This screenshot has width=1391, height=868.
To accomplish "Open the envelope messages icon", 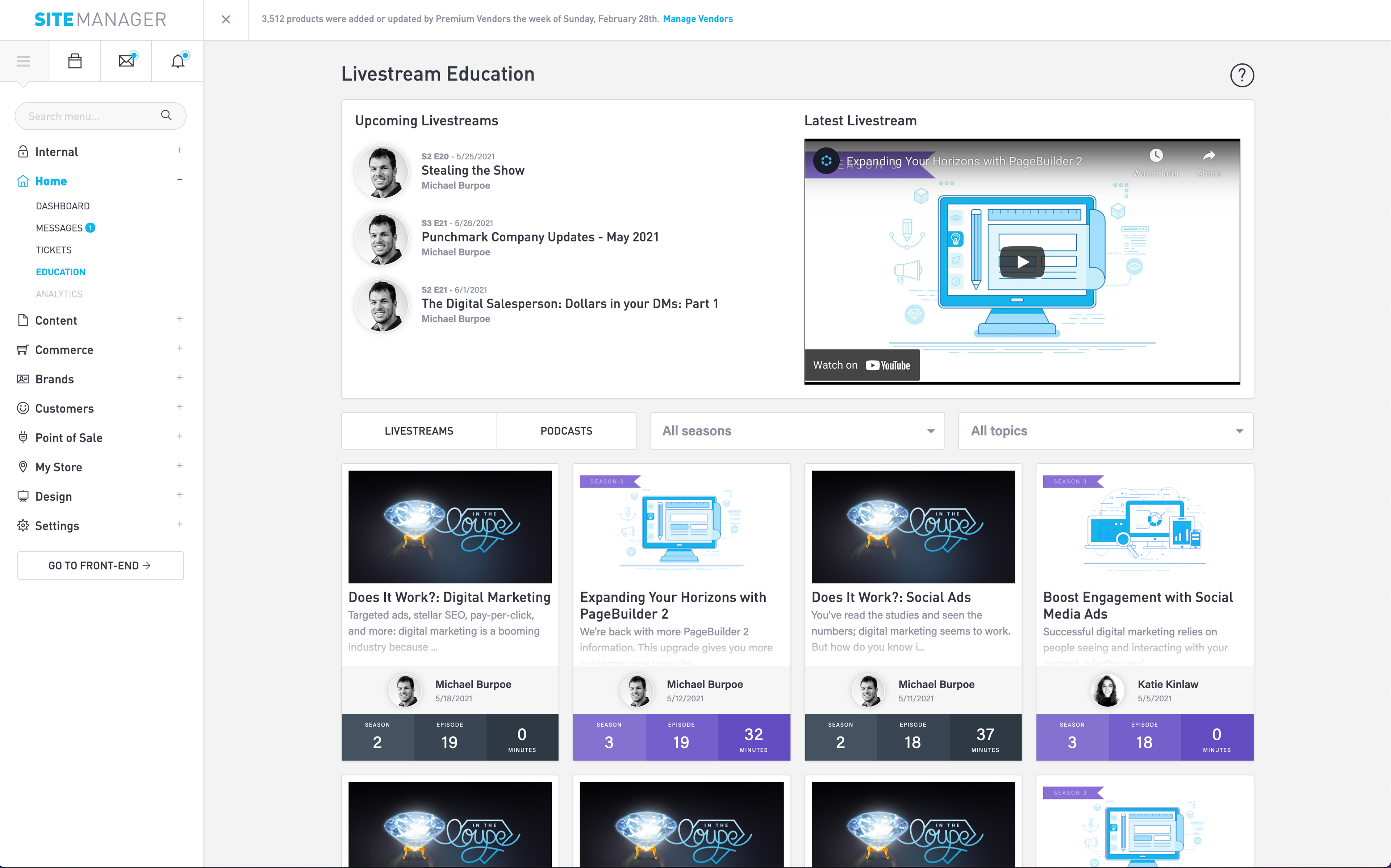I will 126,60.
